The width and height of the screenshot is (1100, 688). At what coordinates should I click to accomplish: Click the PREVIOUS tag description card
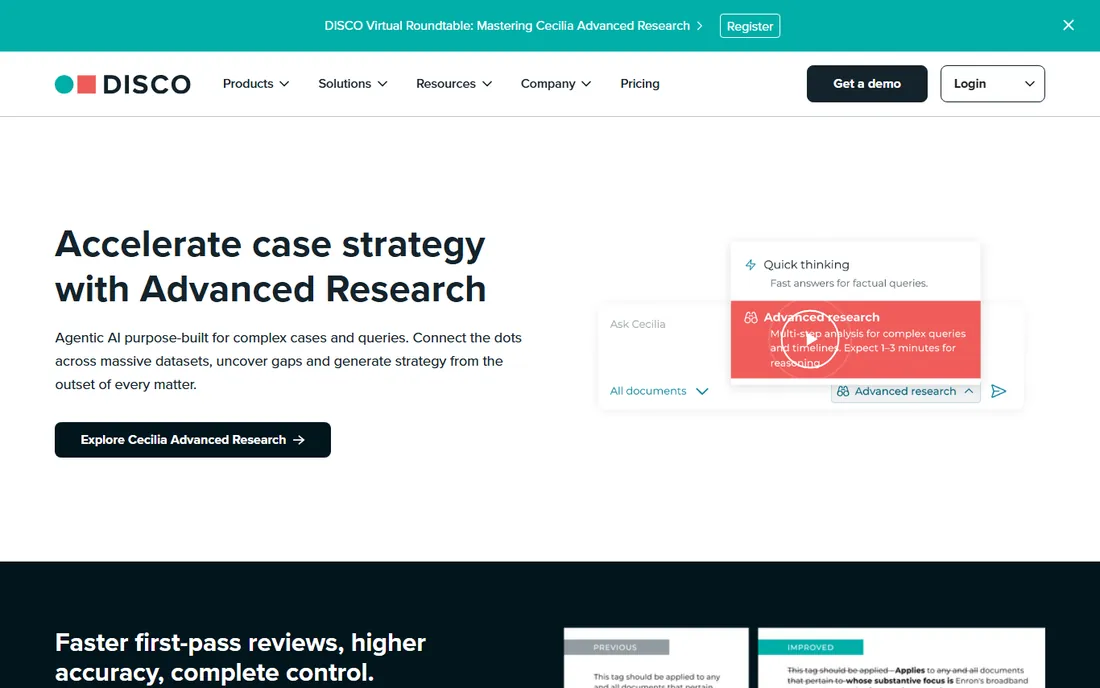coord(656,658)
